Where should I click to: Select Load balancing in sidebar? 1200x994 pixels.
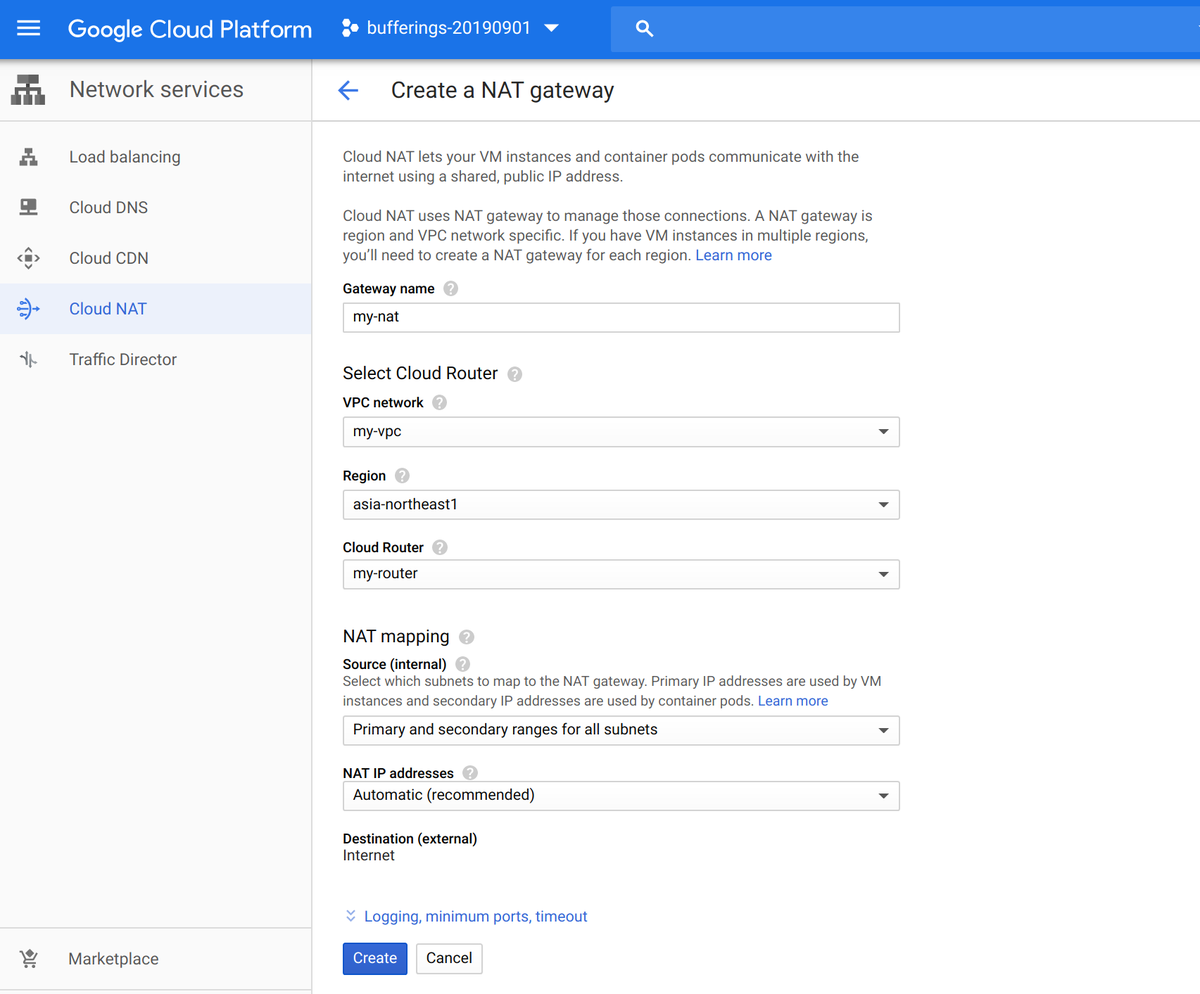(x=156, y=157)
